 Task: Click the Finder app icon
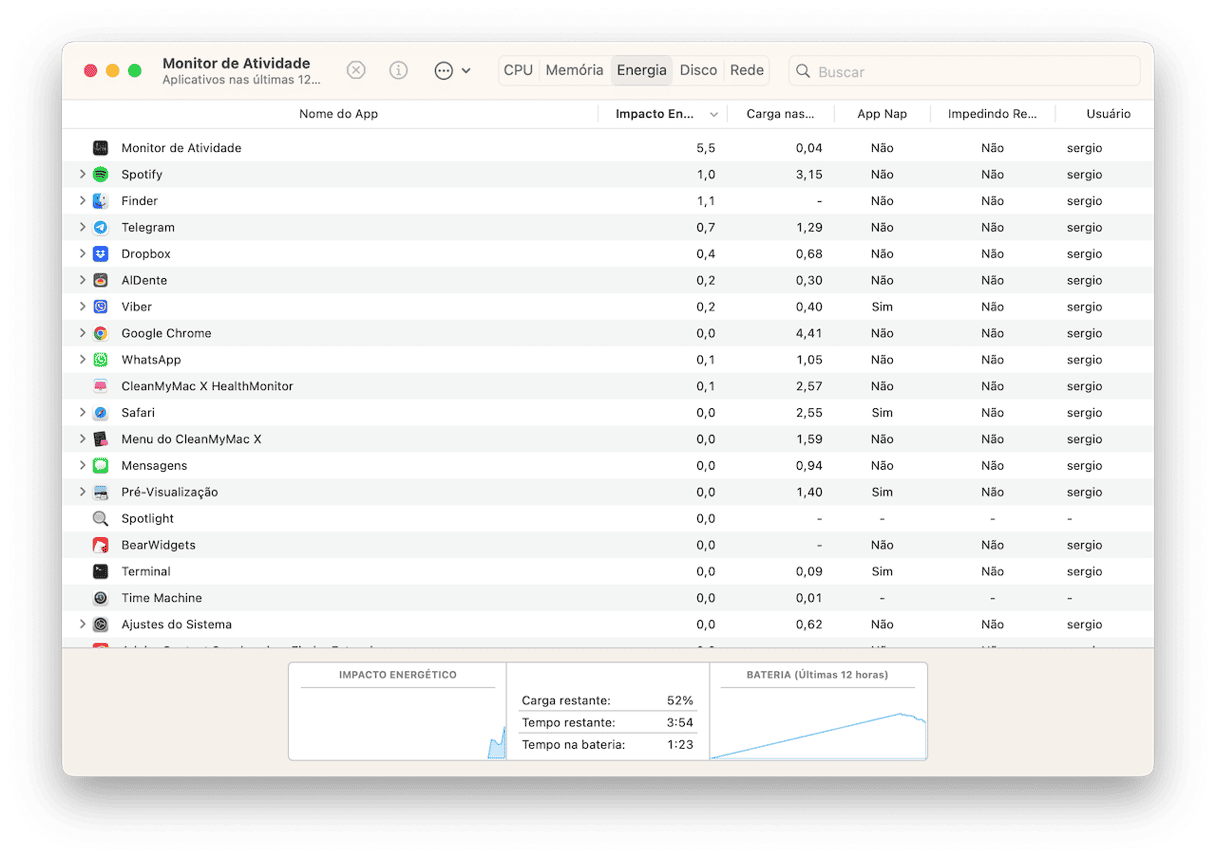pos(100,201)
